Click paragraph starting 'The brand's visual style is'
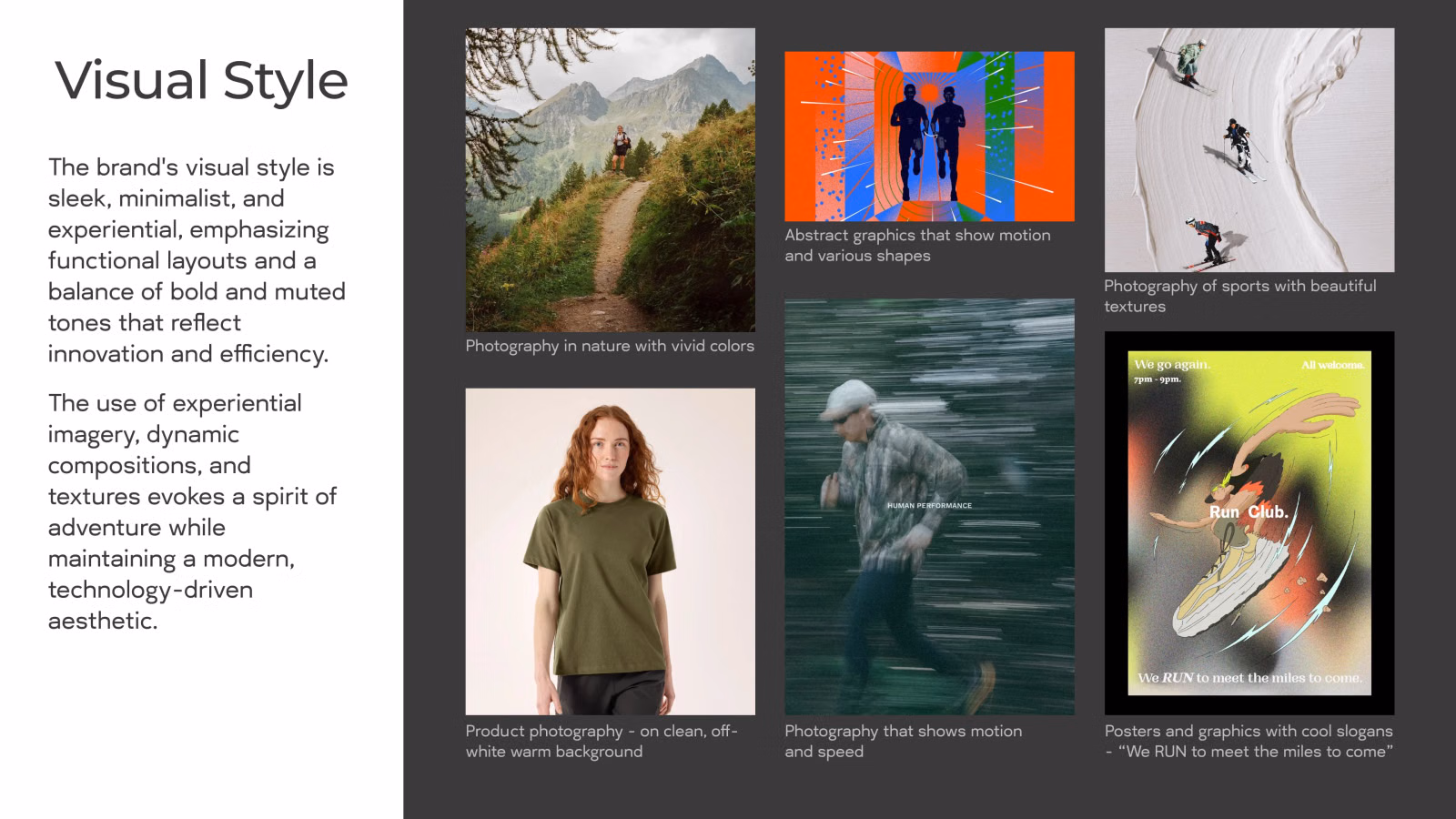Viewport: 1456px width, 819px height. [x=197, y=260]
